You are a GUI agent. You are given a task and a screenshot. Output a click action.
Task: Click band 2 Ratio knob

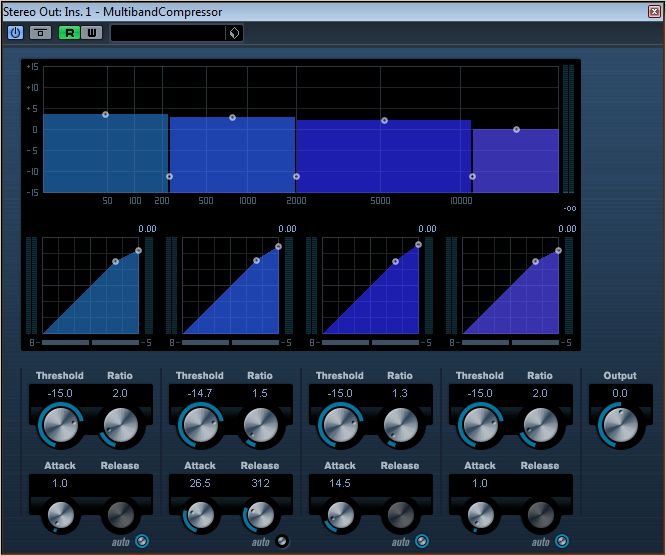click(261, 425)
